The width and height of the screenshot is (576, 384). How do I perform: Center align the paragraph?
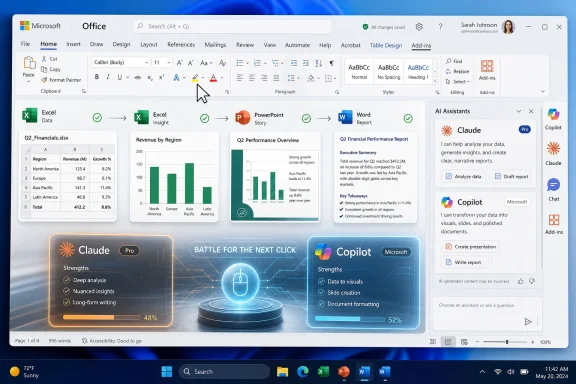click(x=252, y=78)
